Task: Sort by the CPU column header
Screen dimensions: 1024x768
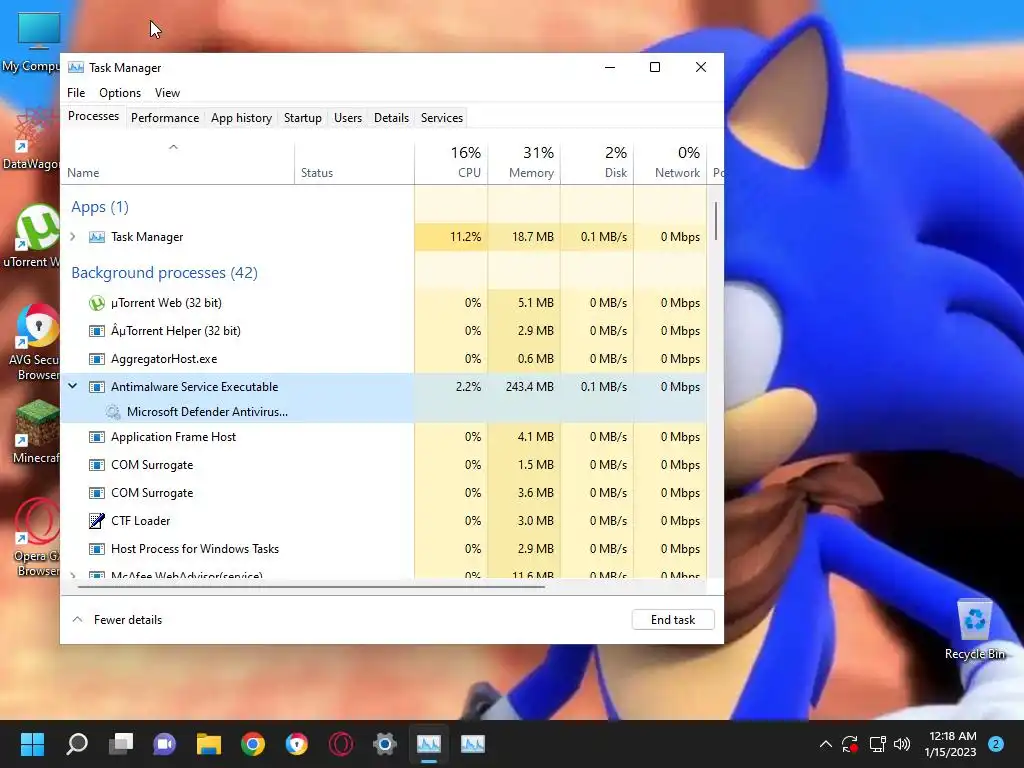Action: pyautogui.click(x=451, y=163)
